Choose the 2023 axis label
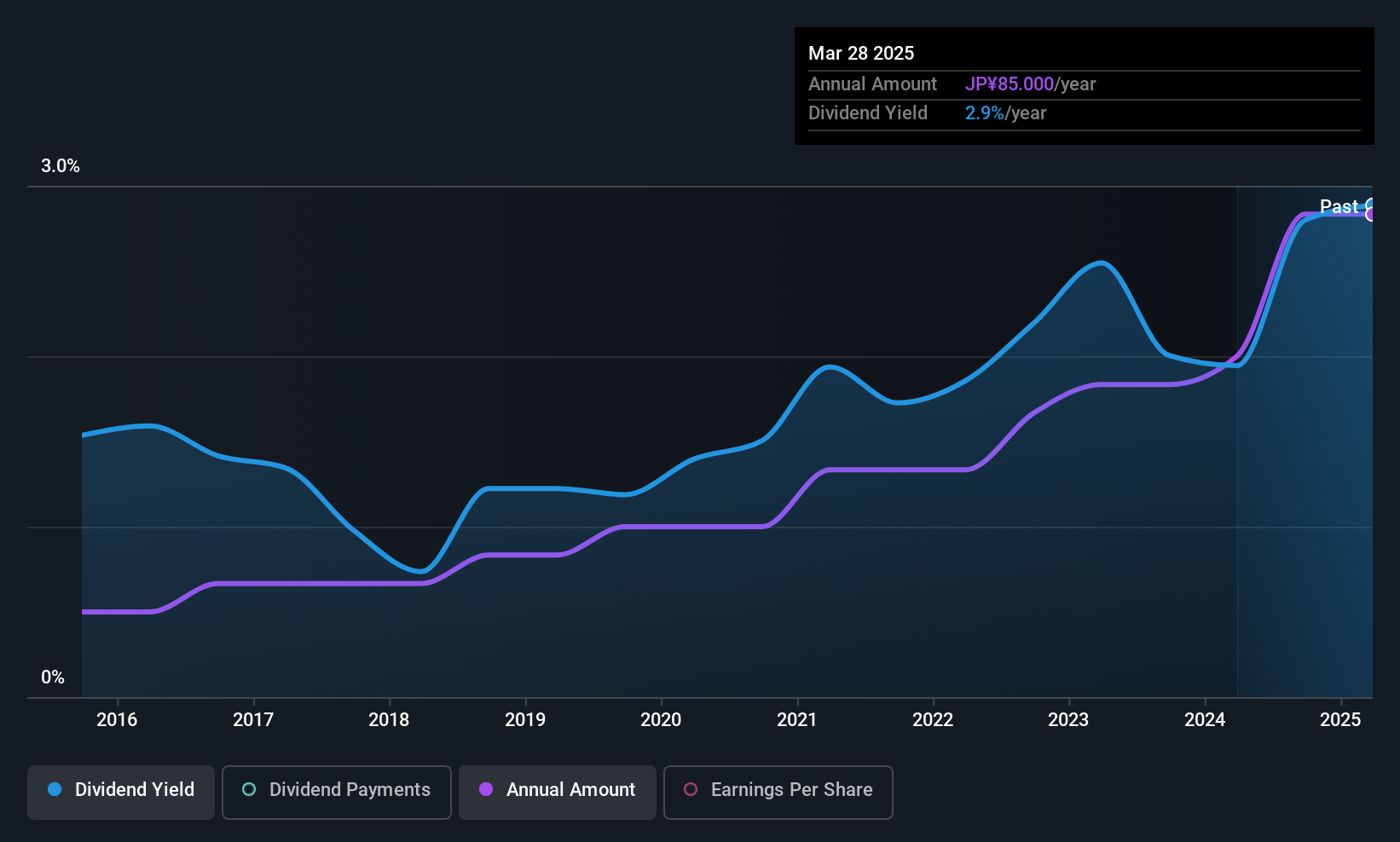 click(x=1068, y=720)
